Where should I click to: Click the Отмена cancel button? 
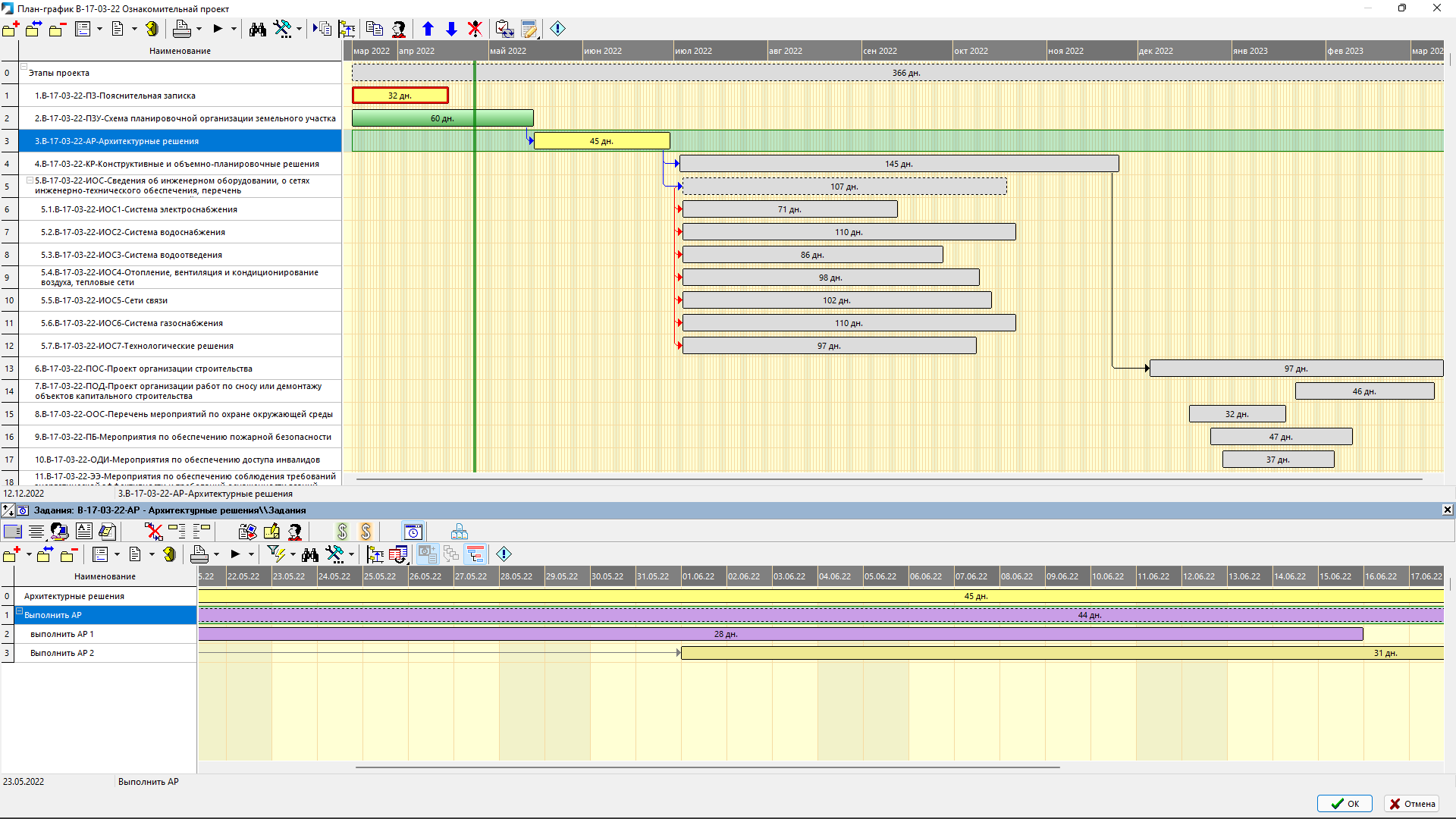click(x=1411, y=804)
